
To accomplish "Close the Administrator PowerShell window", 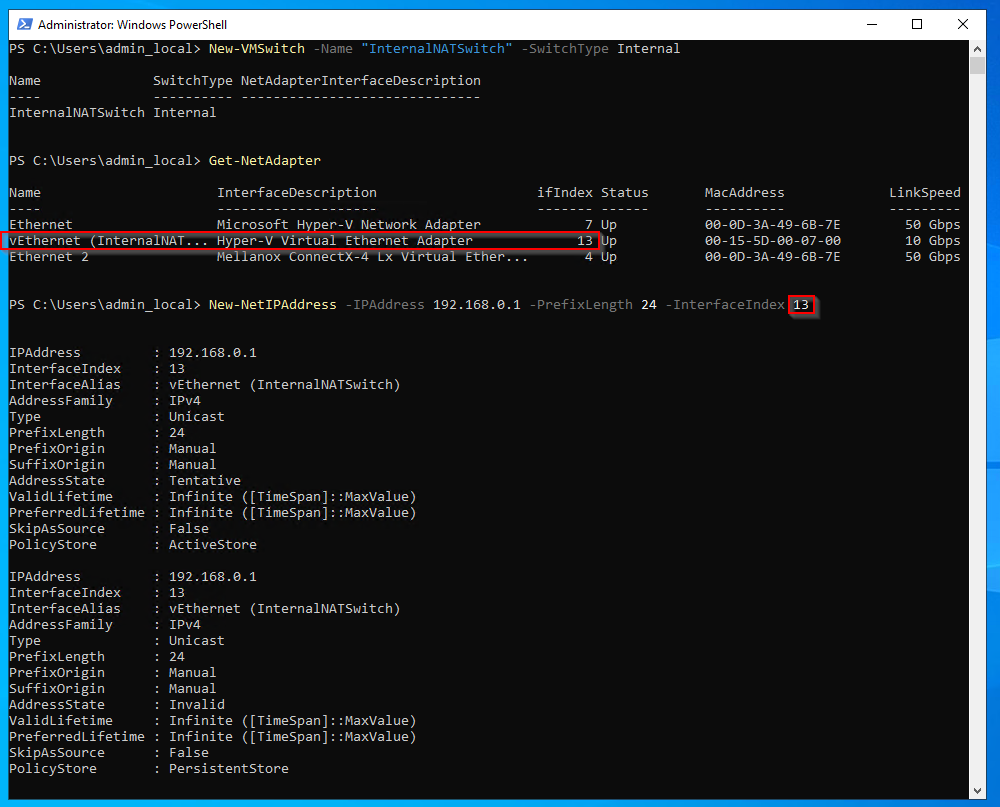I will (963, 24).
